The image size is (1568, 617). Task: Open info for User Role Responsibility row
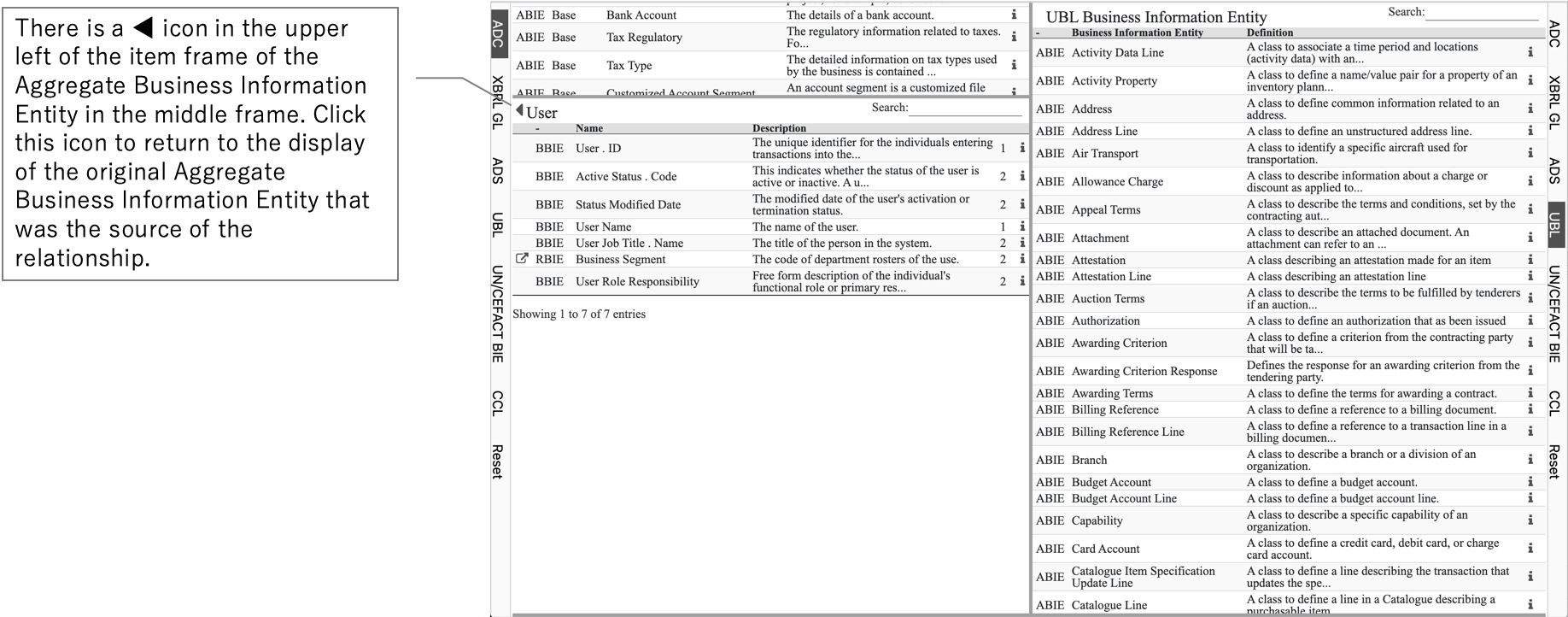[1021, 281]
